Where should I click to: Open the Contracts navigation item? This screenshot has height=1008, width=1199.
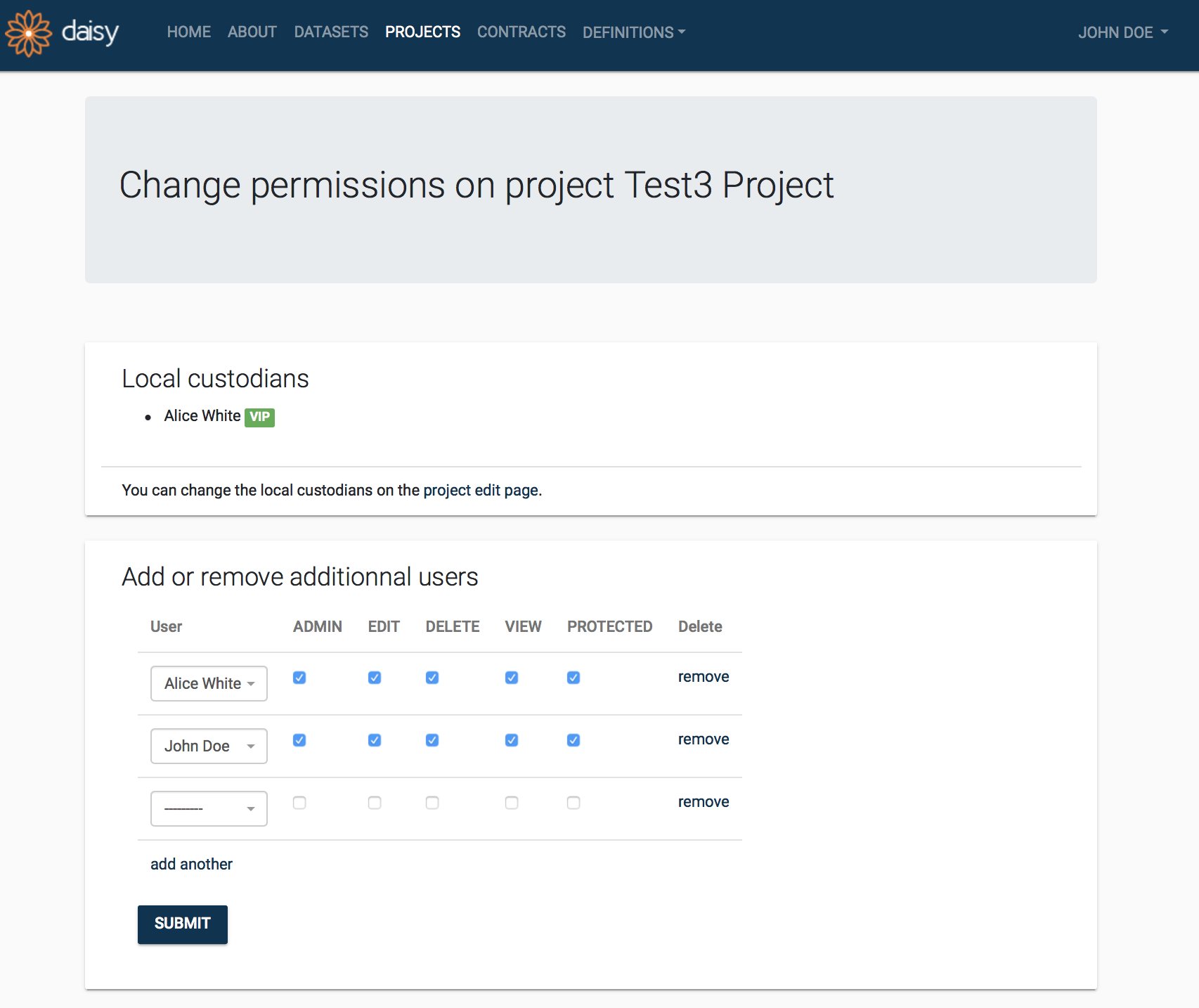[x=521, y=32]
